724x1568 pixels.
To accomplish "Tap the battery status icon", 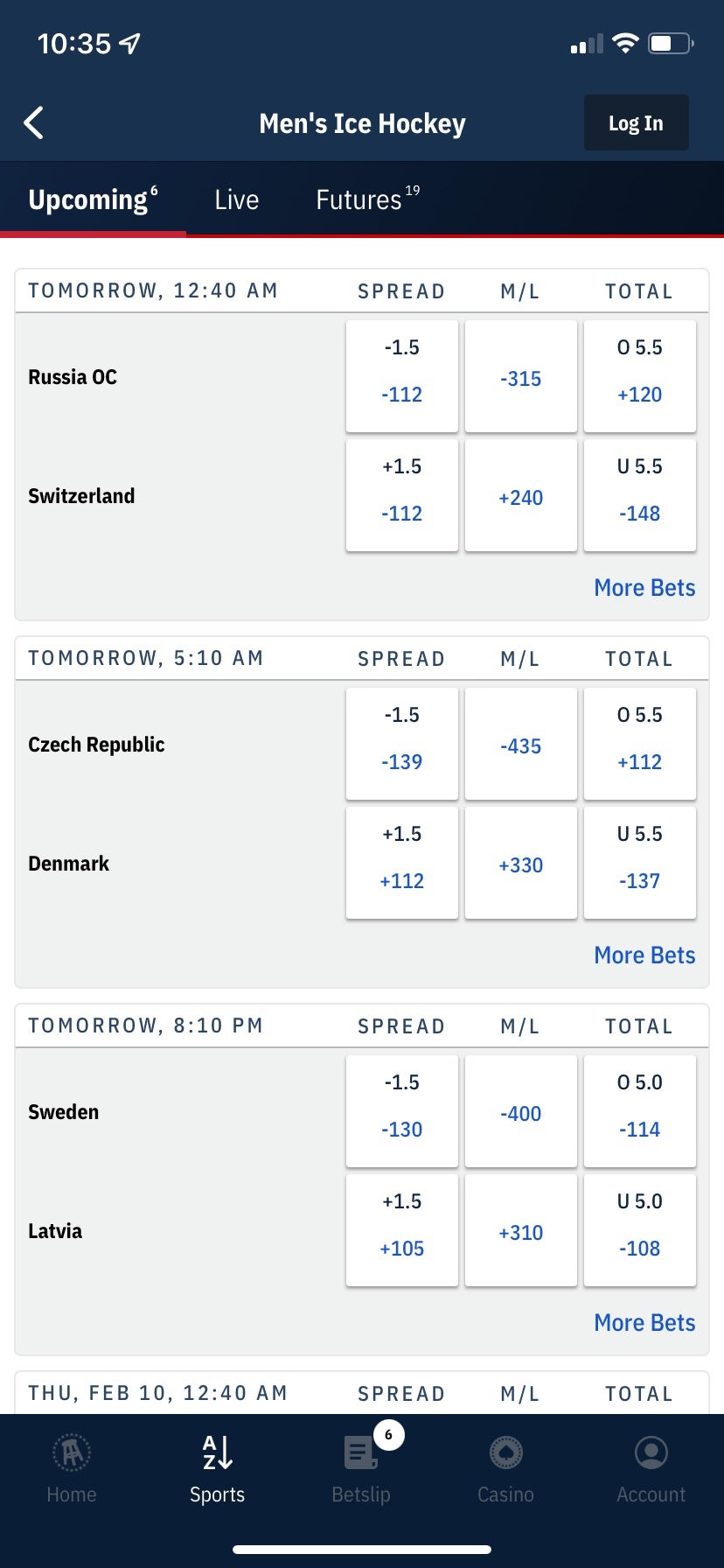I will click(670, 43).
